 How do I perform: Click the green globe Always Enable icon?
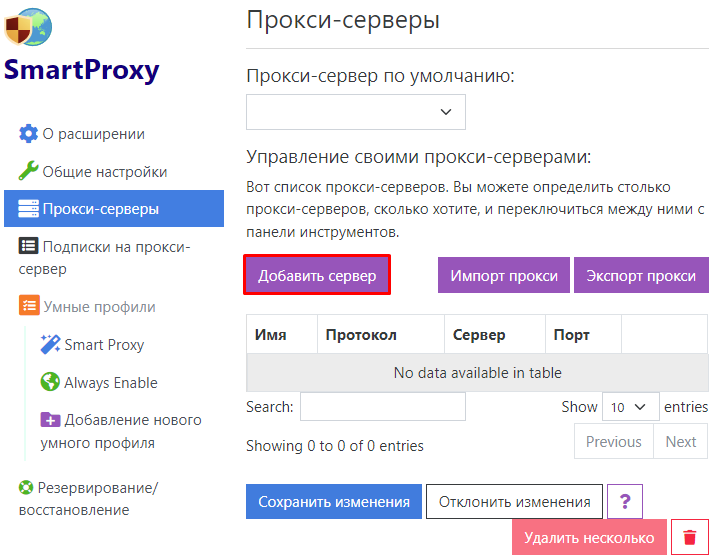coord(50,382)
